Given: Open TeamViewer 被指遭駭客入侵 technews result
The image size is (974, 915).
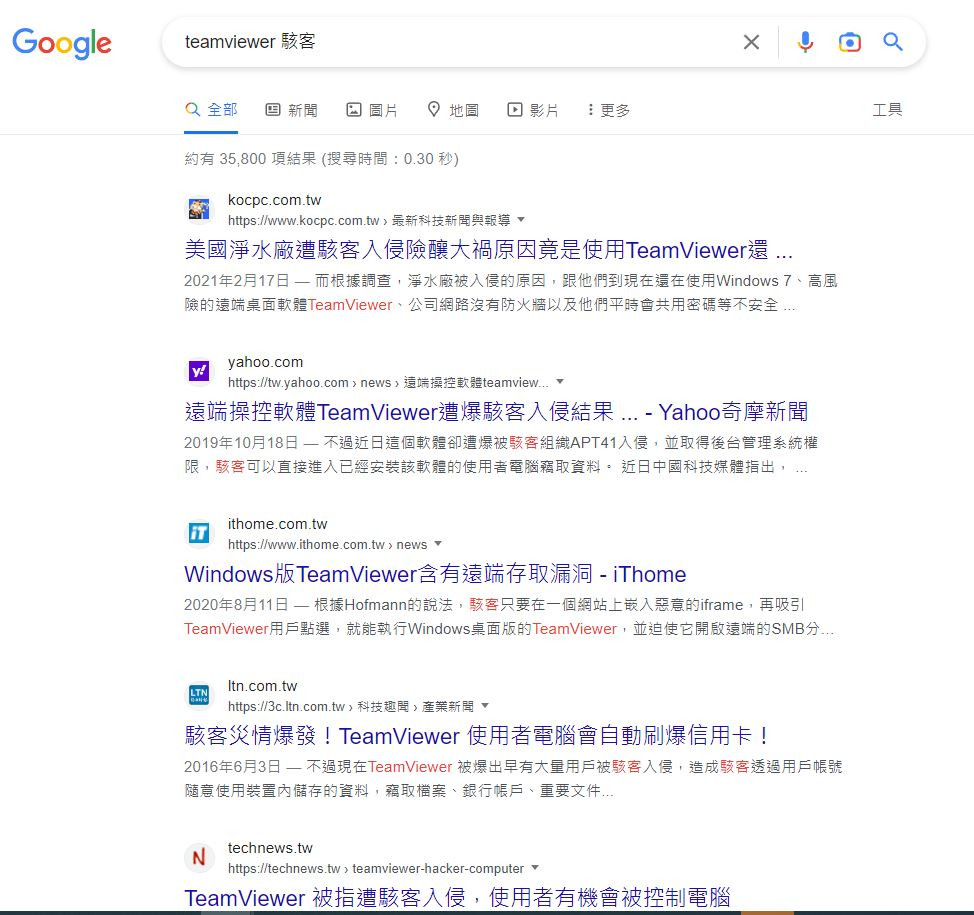Looking at the screenshot, I should (x=457, y=898).
